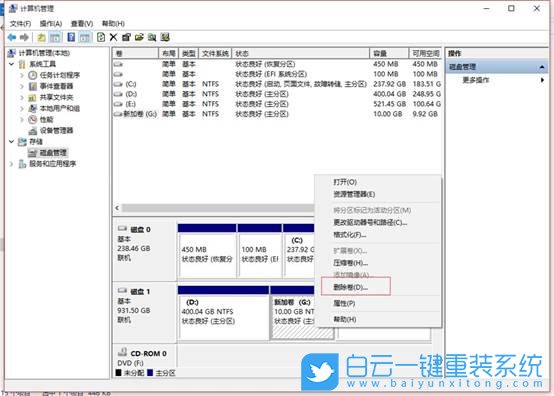Screen dimensions: 554x396
Task: Open the 文件(F) menu
Action: [x=20, y=23]
